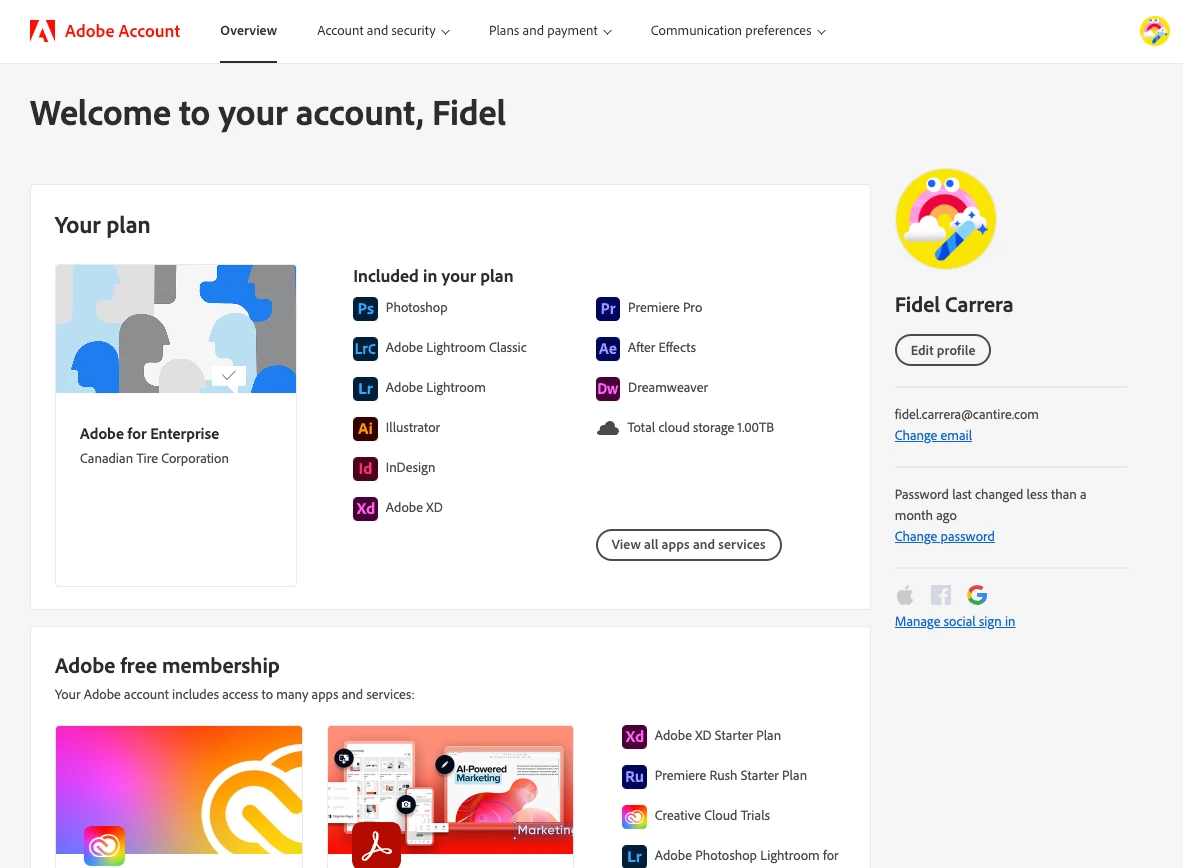Click the InDesign Id icon

click(366, 468)
